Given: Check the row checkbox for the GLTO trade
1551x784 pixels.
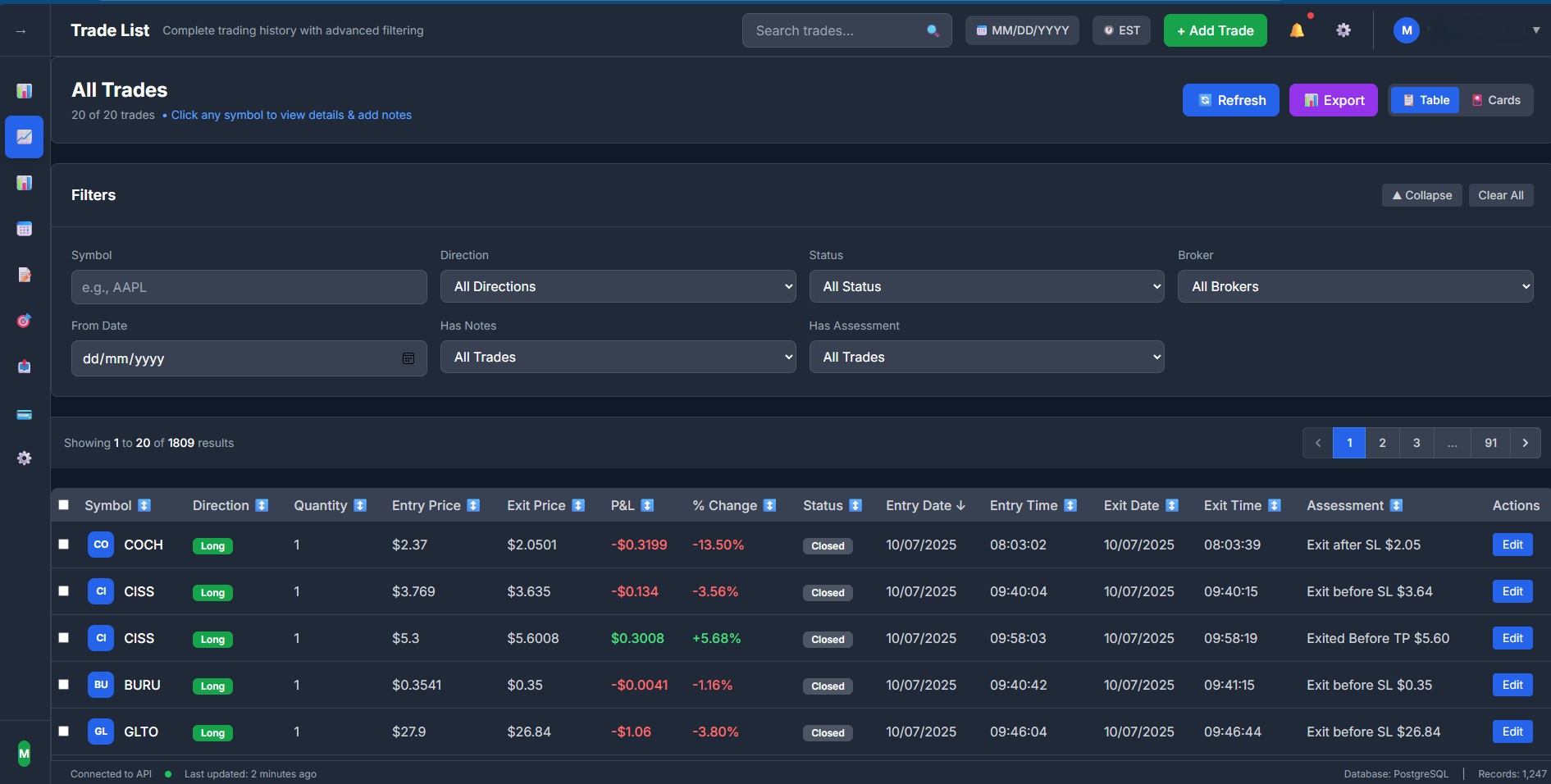Looking at the screenshot, I should [63, 732].
